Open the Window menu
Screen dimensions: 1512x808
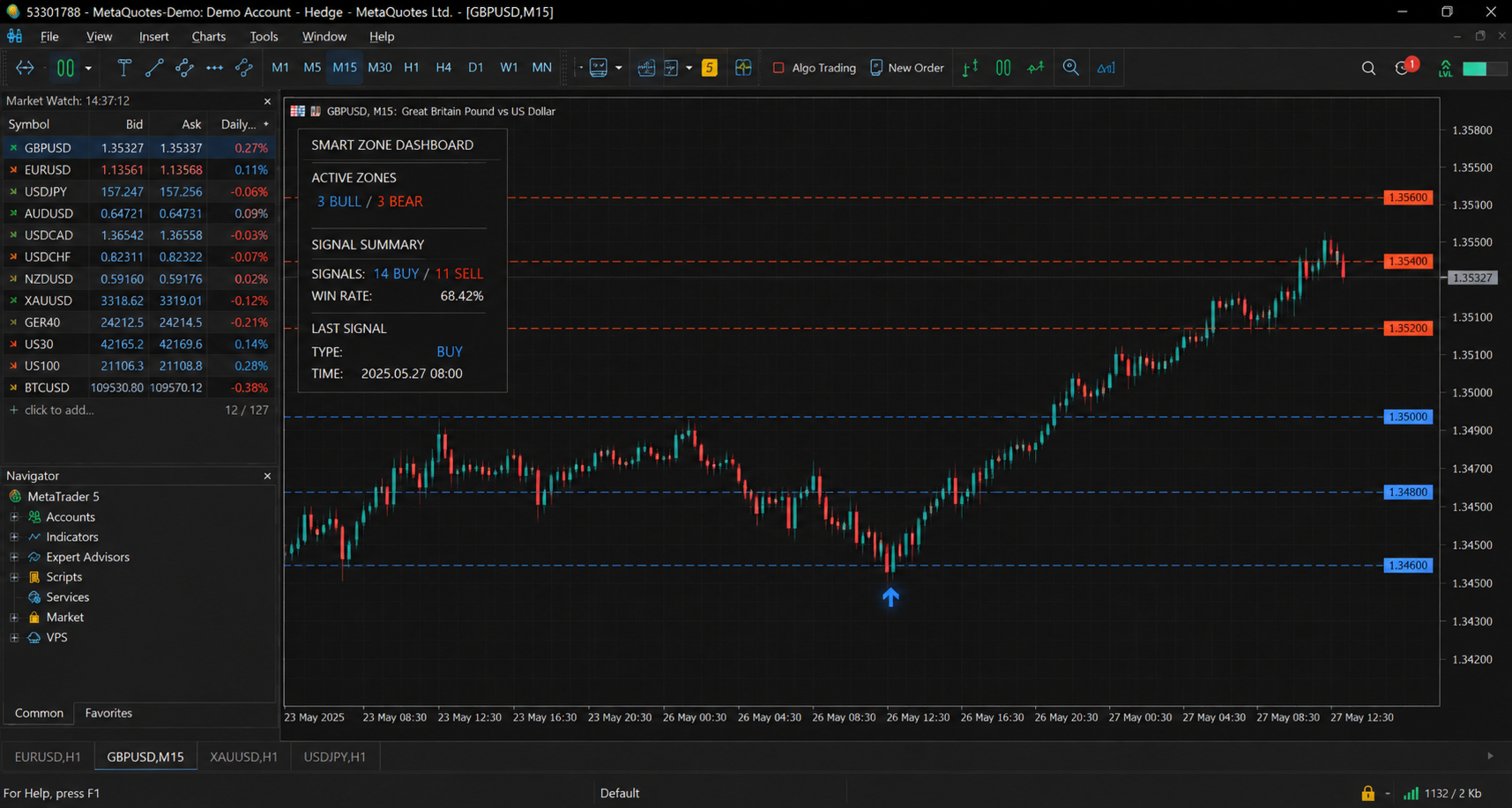tap(324, 36)
